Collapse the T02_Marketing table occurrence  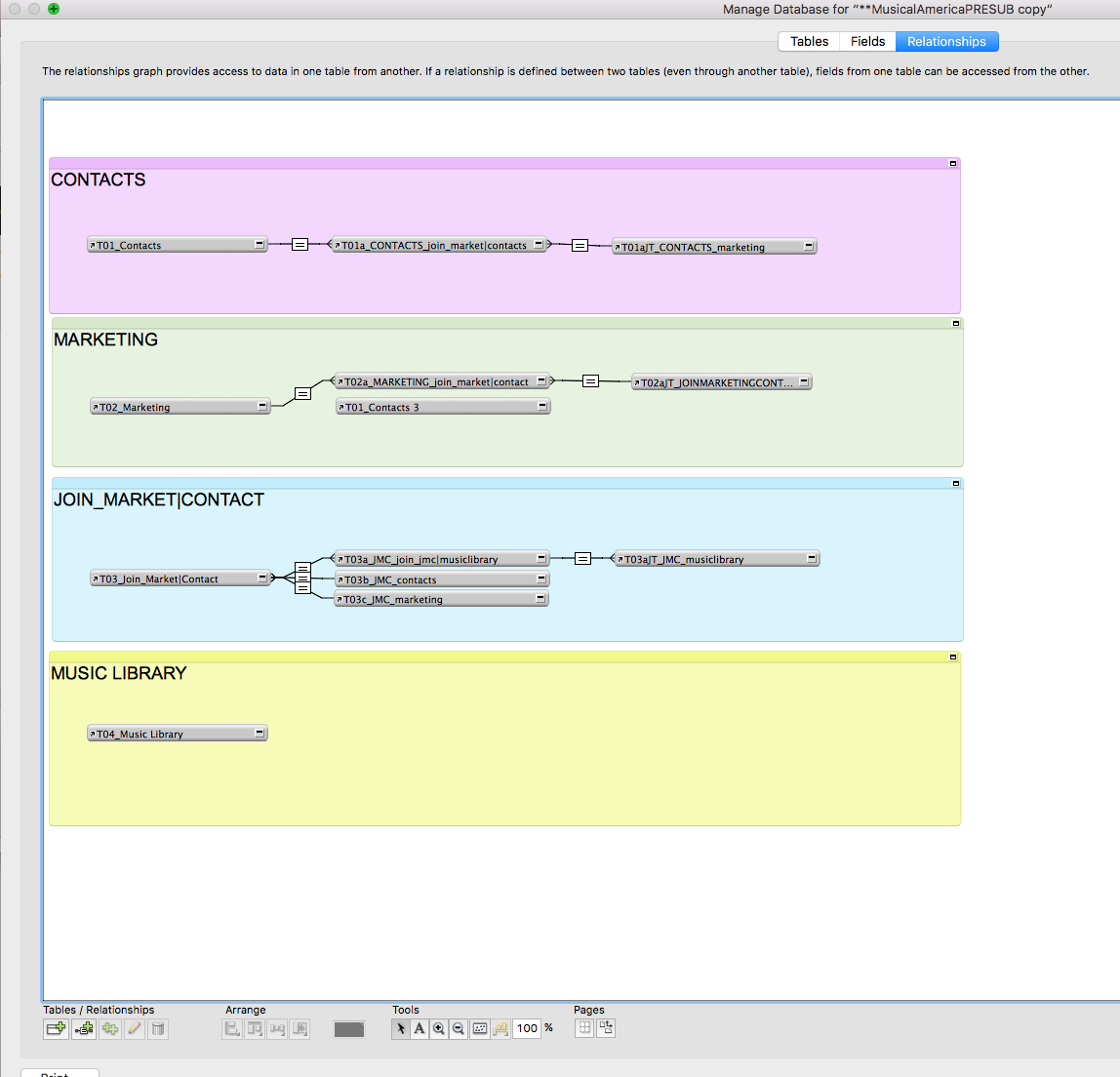(x=262, y=406)
